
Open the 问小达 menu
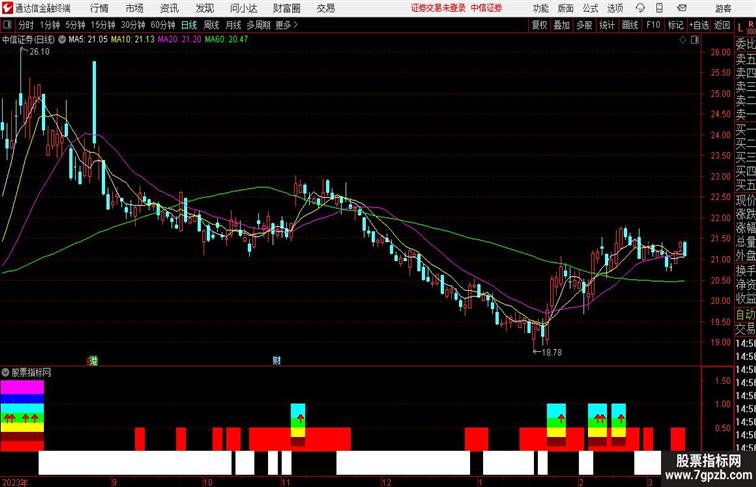[243, 8]
